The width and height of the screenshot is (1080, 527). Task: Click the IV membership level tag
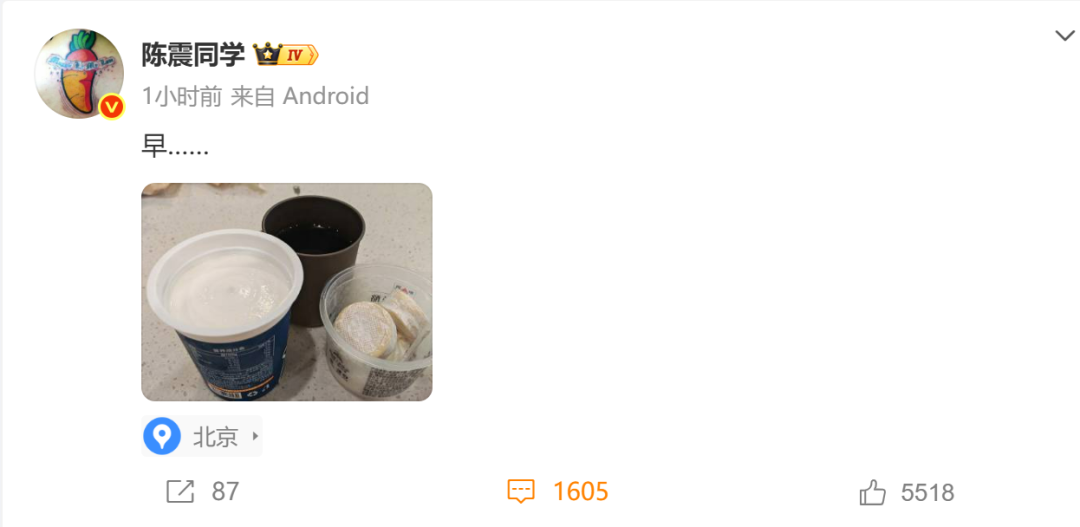(298, 55)
